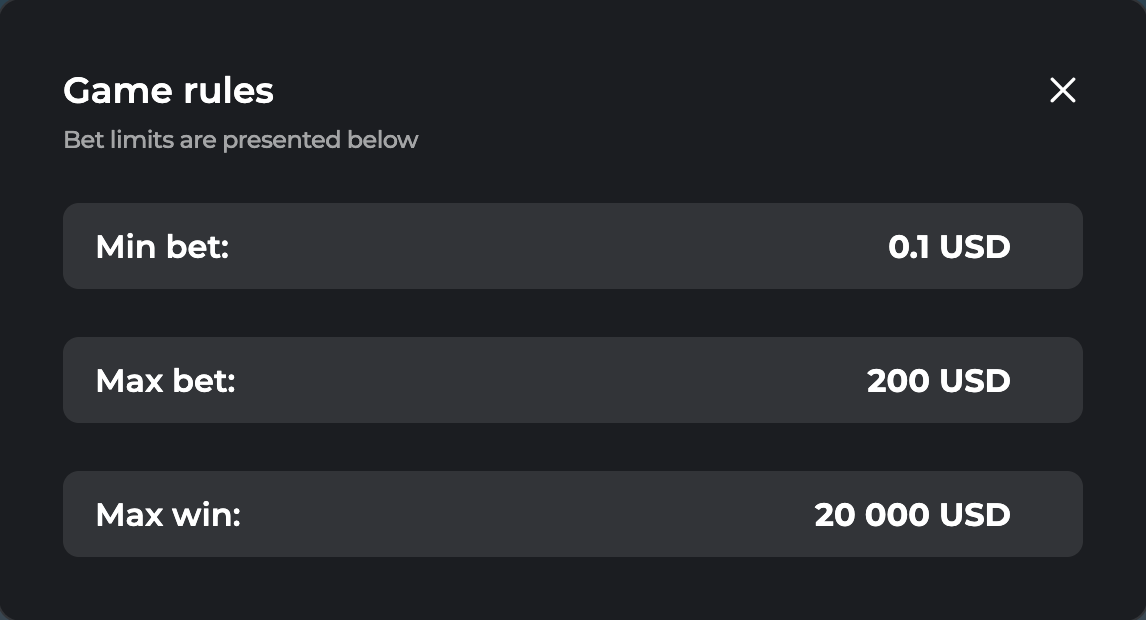Close the Game rules dialog
The image size is (1146, 620).
tap(1062, 90)
